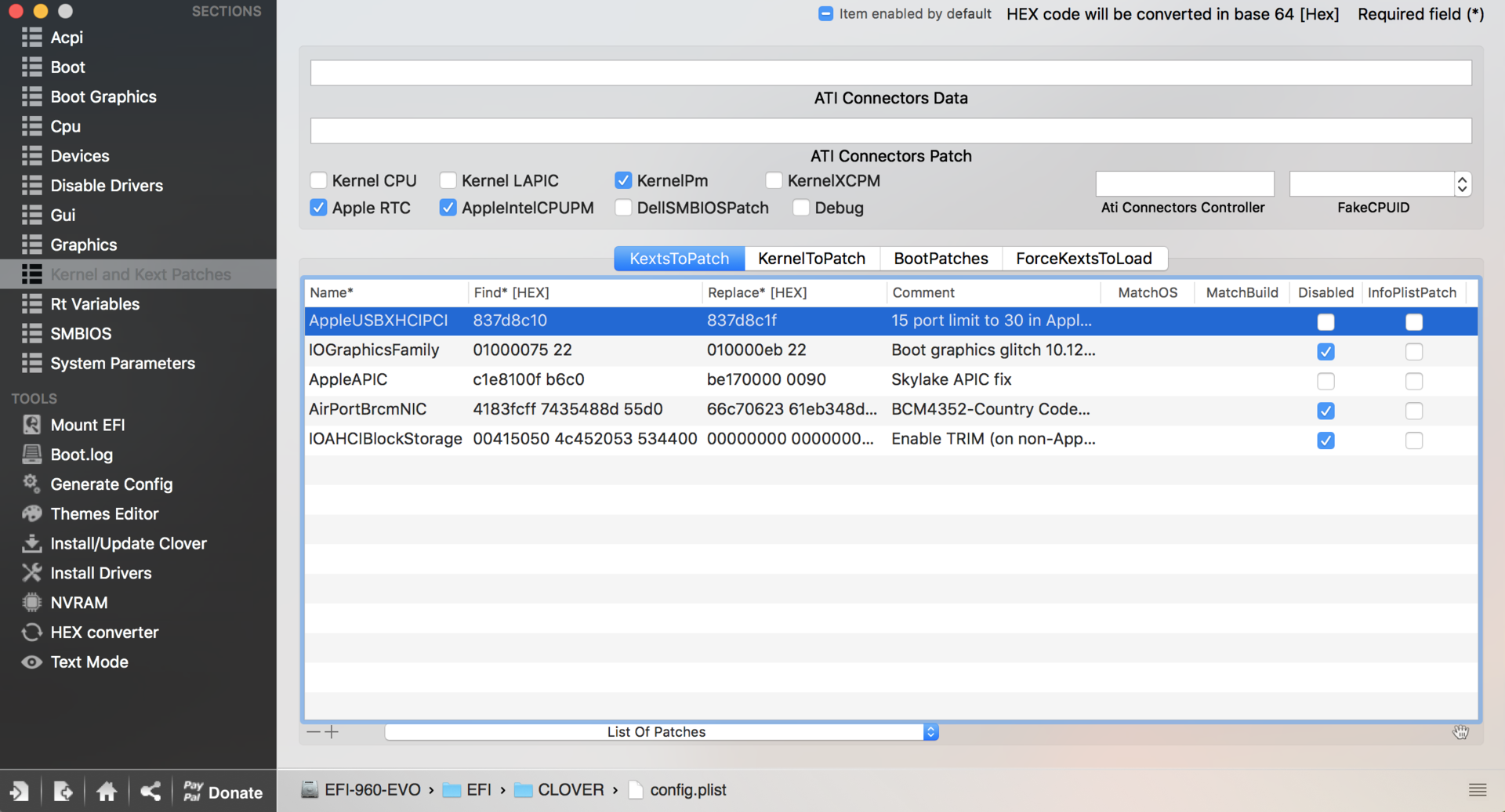Open the Boot.log tool
The width and height of the screenshot is (1505, 812).
click(x=82, y=455)
